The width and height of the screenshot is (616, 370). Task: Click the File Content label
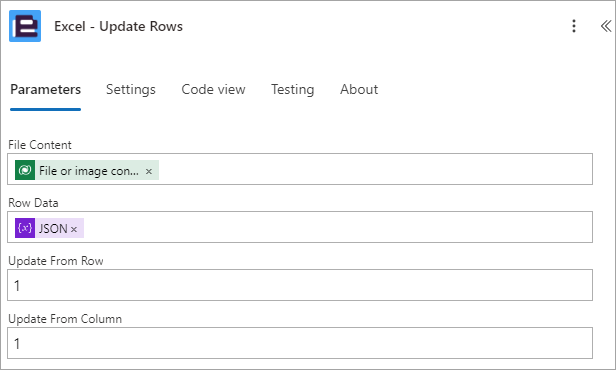(x=40, y=145)
